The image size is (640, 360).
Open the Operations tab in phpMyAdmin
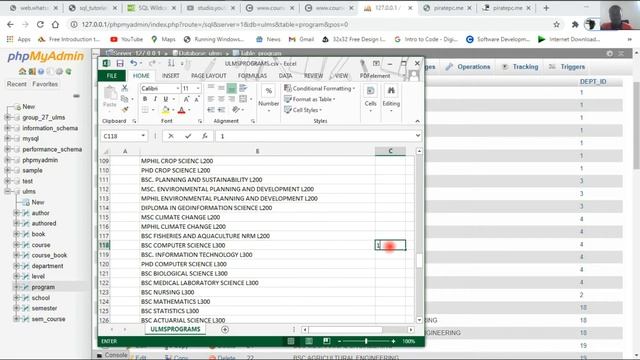pyautogui.click(x=468, y=67)
